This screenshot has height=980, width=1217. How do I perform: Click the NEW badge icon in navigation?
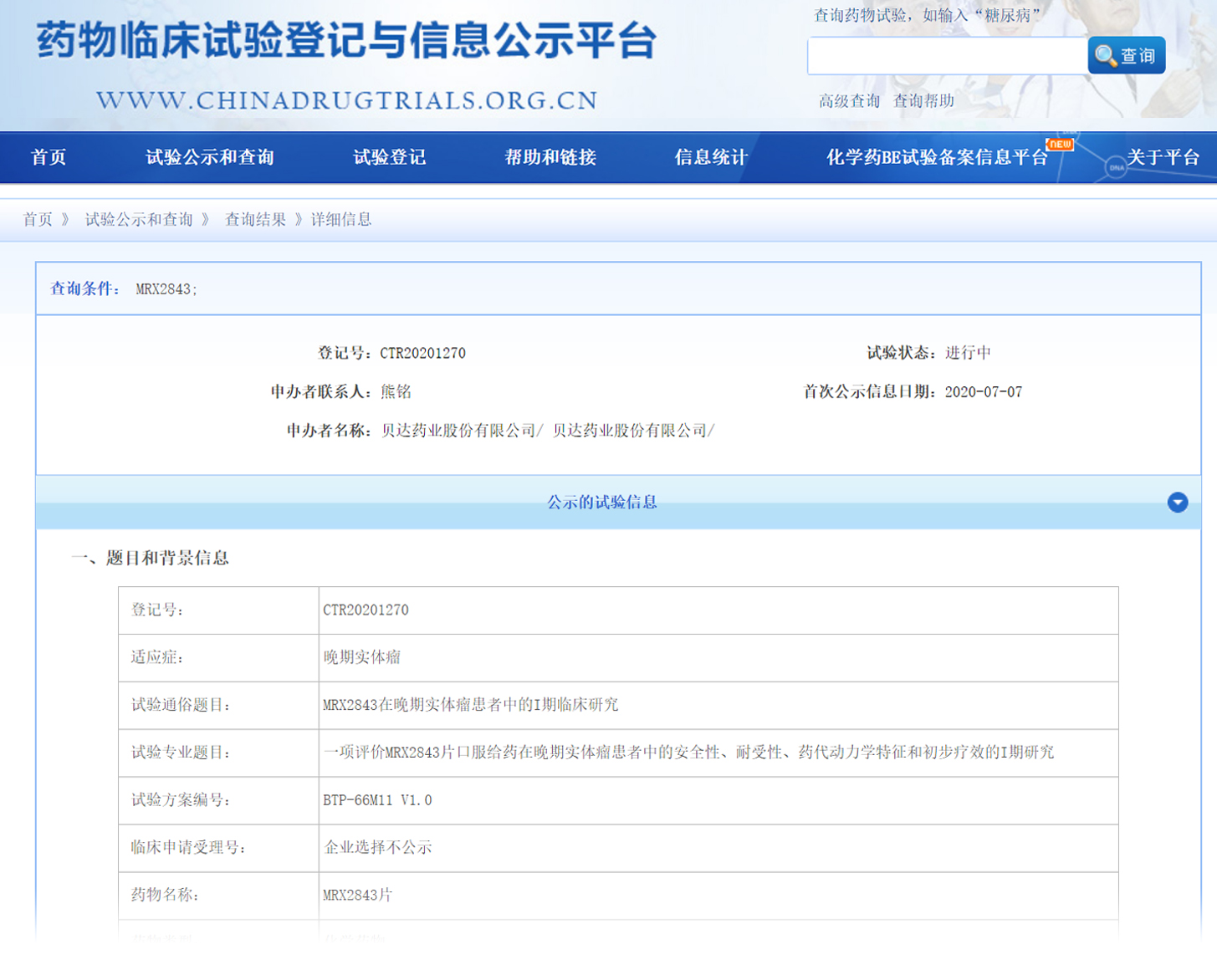coord(1060,144)
